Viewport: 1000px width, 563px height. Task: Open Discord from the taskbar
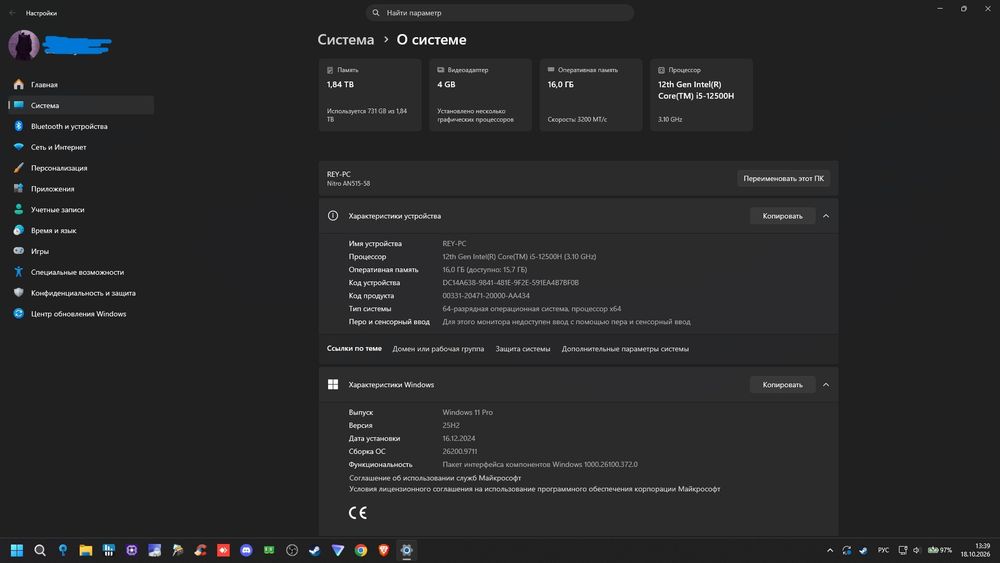coord(246,550)
